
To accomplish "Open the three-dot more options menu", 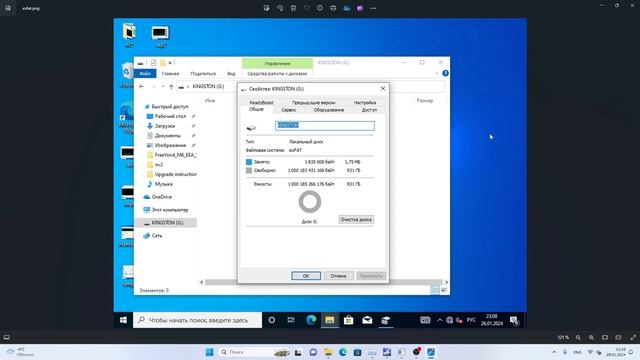I will point(373,8).
